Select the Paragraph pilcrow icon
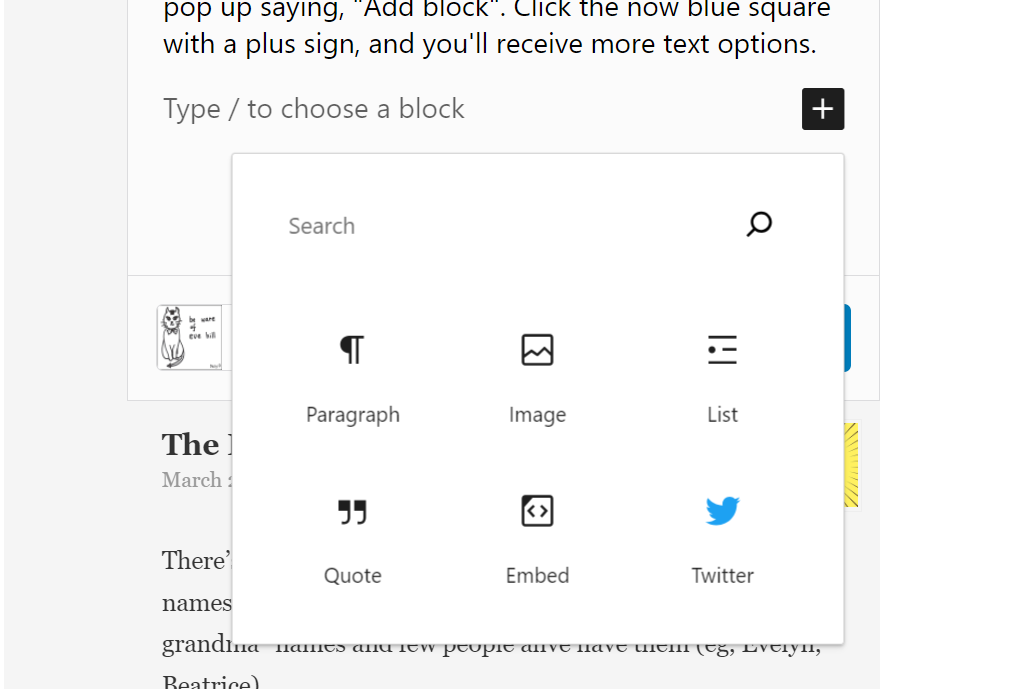 352,350
